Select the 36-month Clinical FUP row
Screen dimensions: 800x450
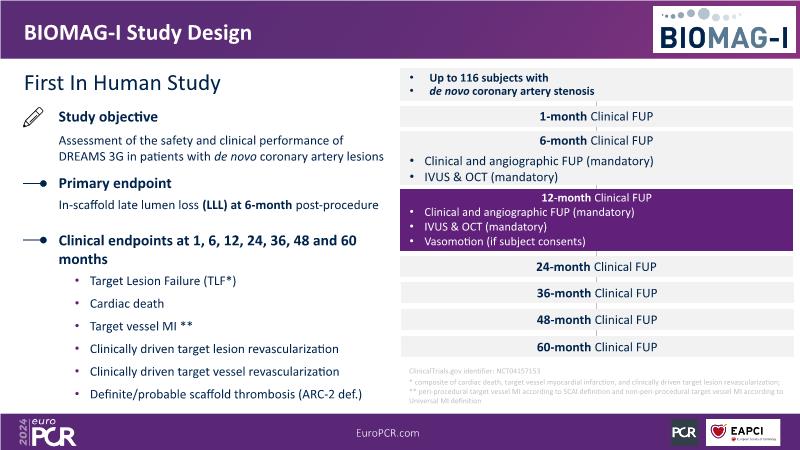[596, 294]
